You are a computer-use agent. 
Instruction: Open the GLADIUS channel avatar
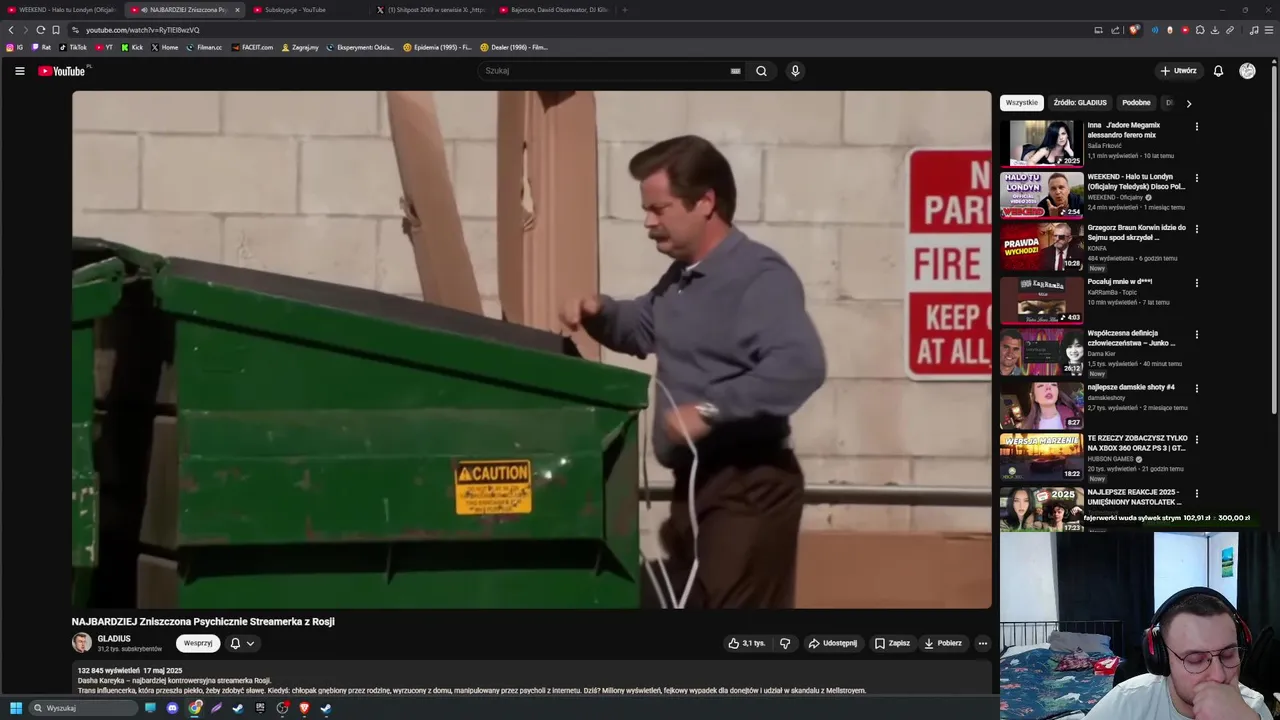click(81, 643)
